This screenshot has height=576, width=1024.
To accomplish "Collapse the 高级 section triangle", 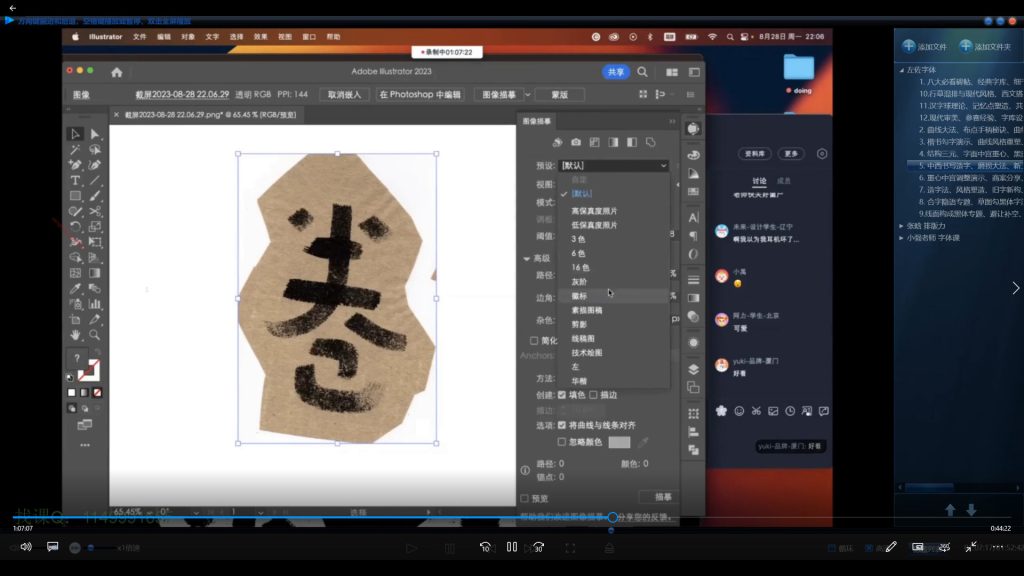I will pos(527,258).
